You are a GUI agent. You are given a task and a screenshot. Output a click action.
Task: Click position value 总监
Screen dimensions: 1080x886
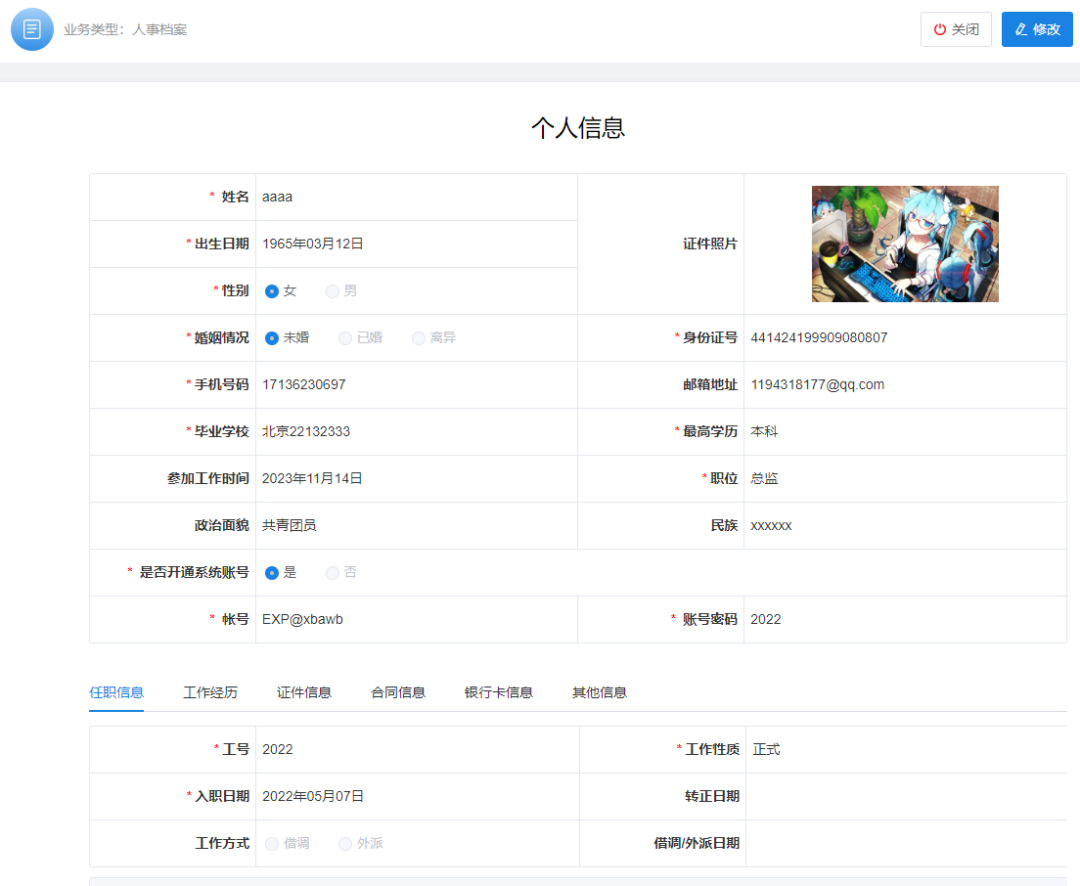(x=764, y=478)
